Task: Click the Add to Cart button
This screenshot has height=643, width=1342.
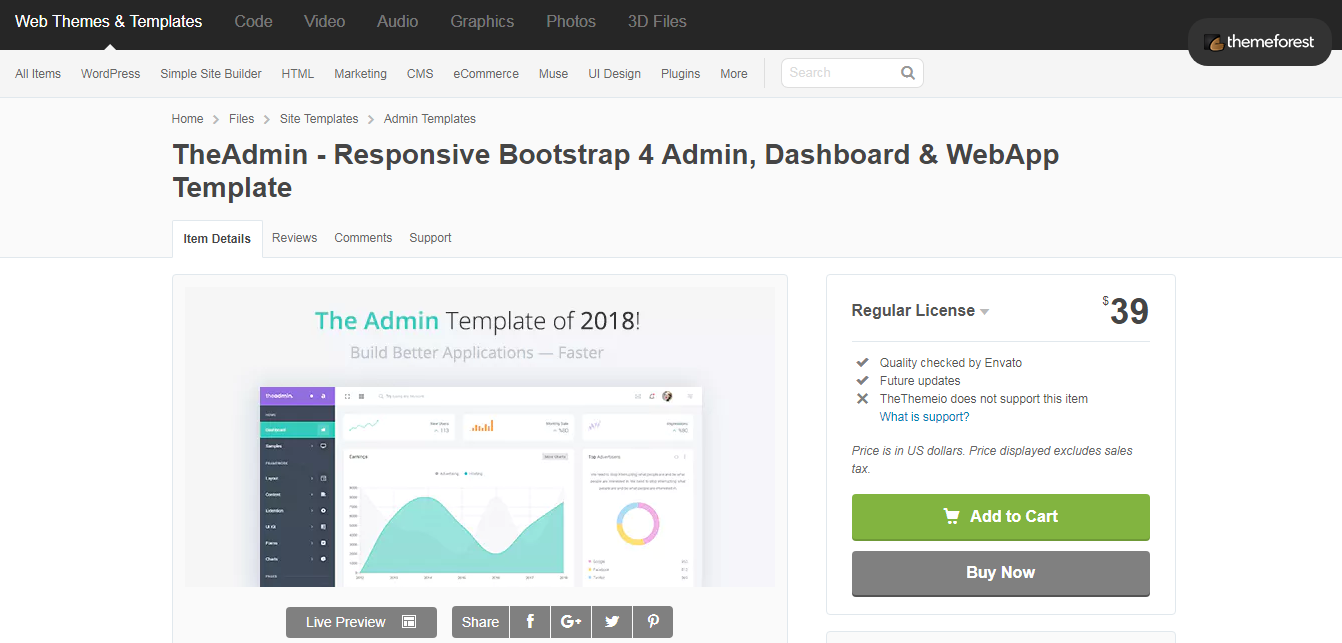Action: click(1001, 517)
